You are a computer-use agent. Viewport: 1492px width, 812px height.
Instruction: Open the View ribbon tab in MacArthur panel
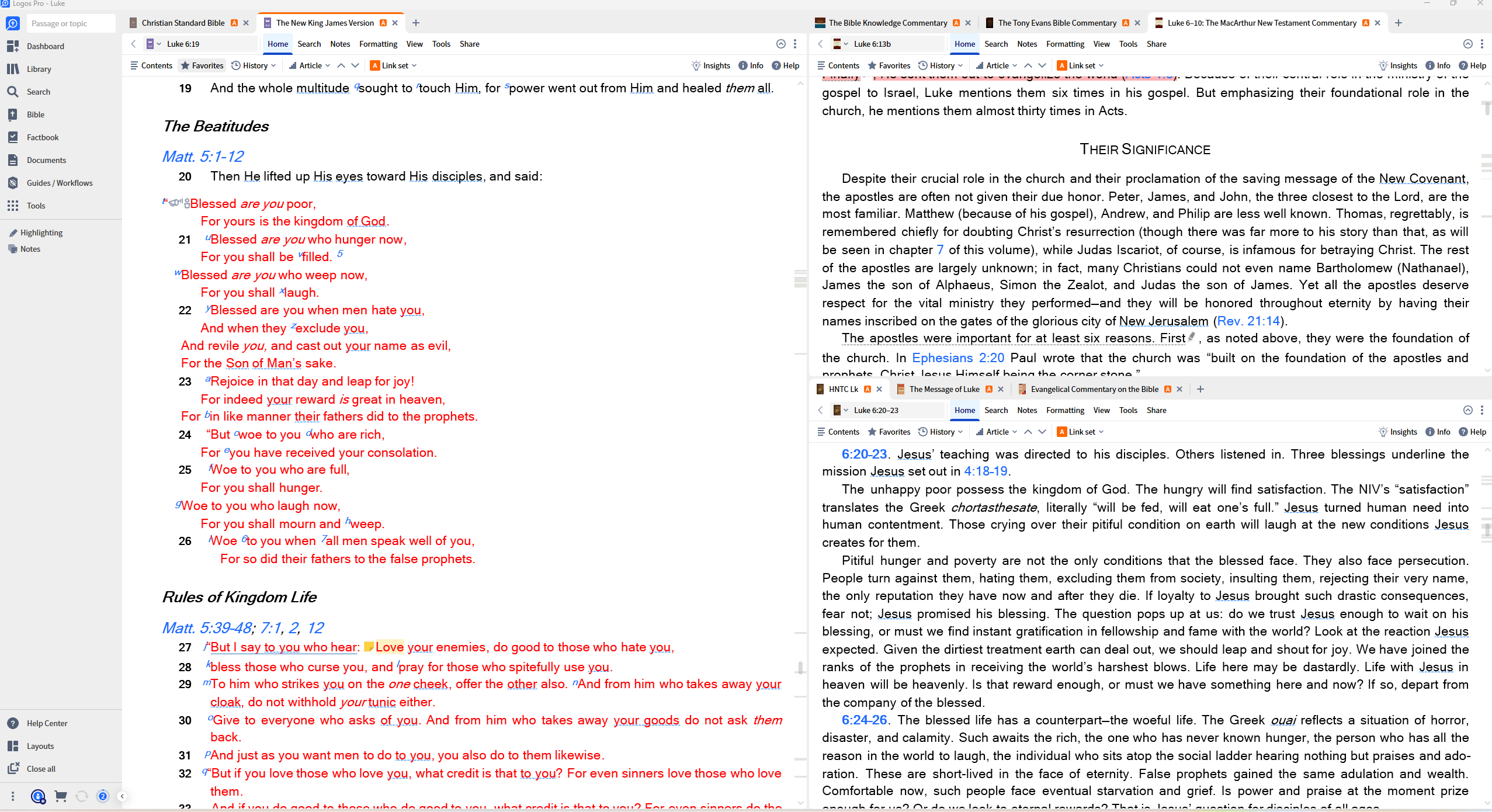click(x=1101, y=44)
